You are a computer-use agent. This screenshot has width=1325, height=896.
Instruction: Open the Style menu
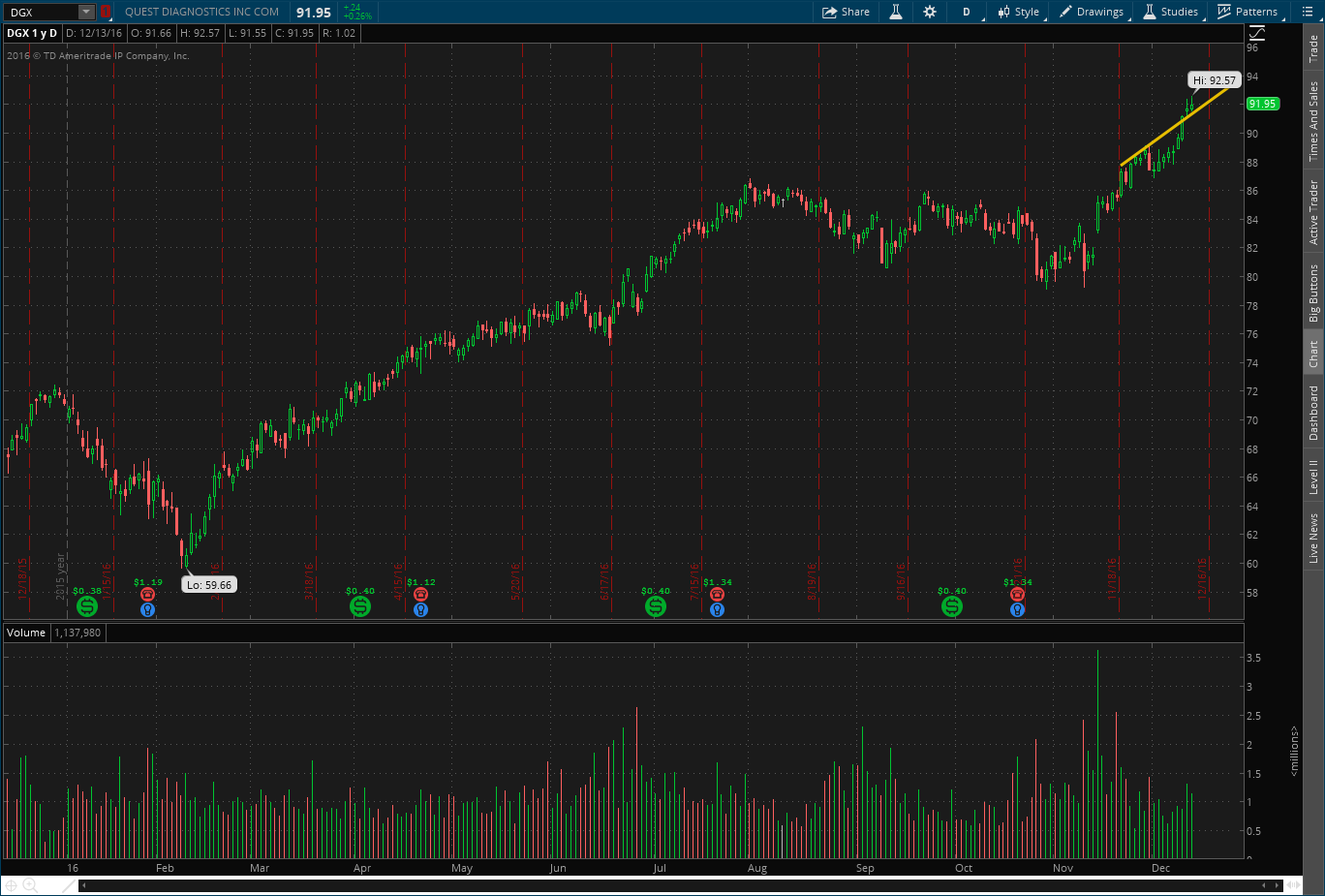[x=1019, y=12]
